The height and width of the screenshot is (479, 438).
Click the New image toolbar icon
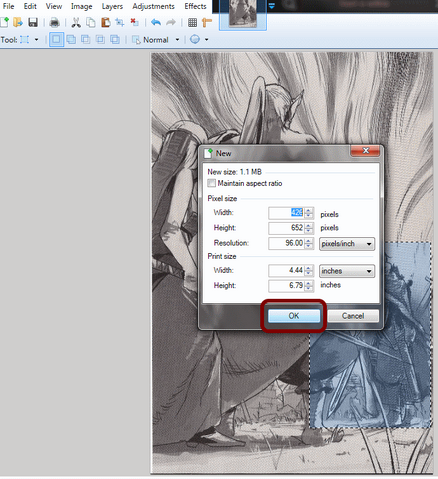click(5, 22)
